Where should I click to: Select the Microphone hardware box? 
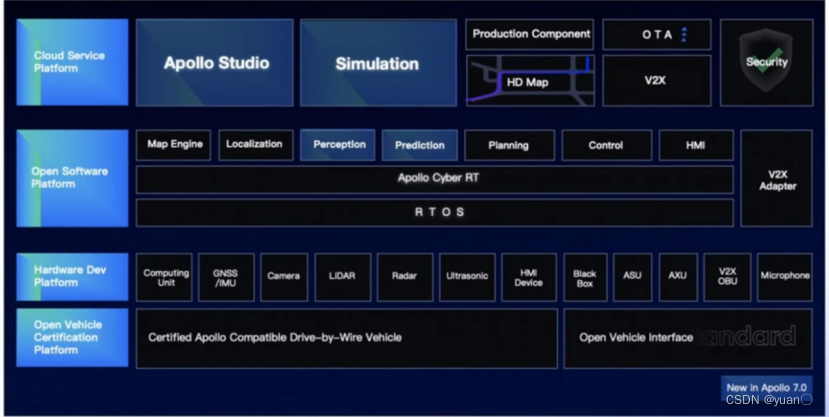click(785, 277)
